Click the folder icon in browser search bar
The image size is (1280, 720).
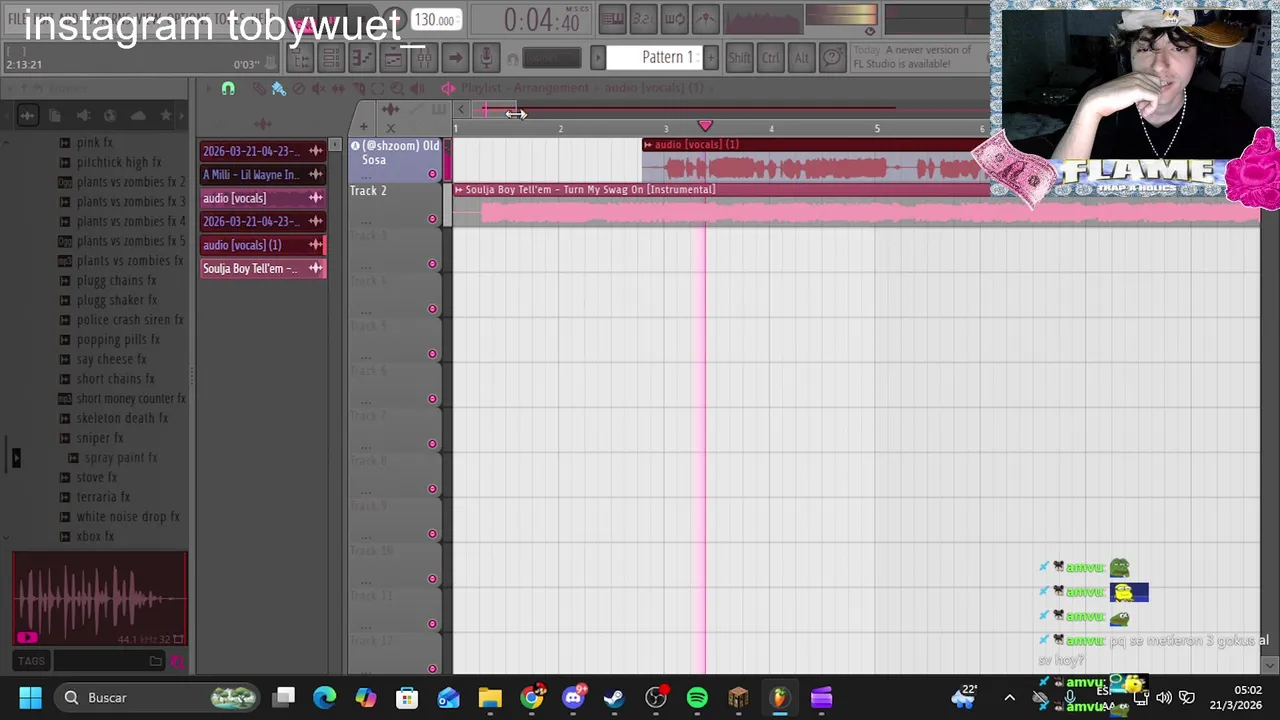pos(156,661)
